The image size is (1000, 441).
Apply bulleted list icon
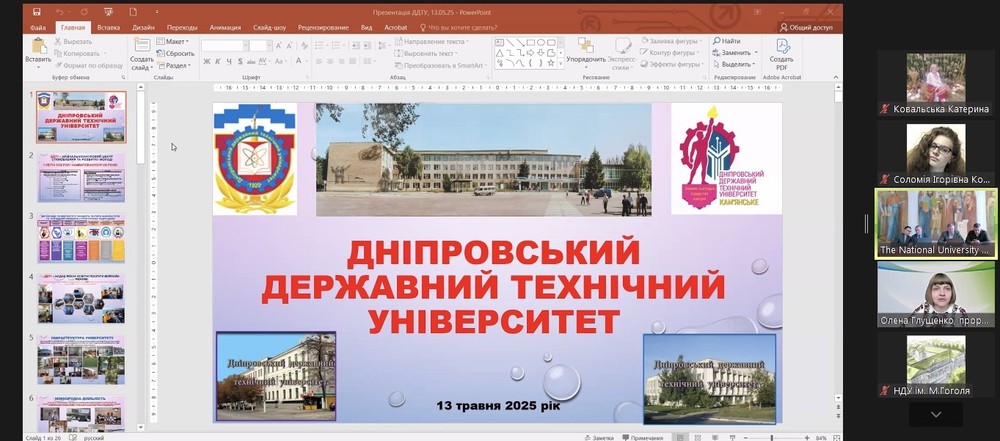click(x=320, y=45)
